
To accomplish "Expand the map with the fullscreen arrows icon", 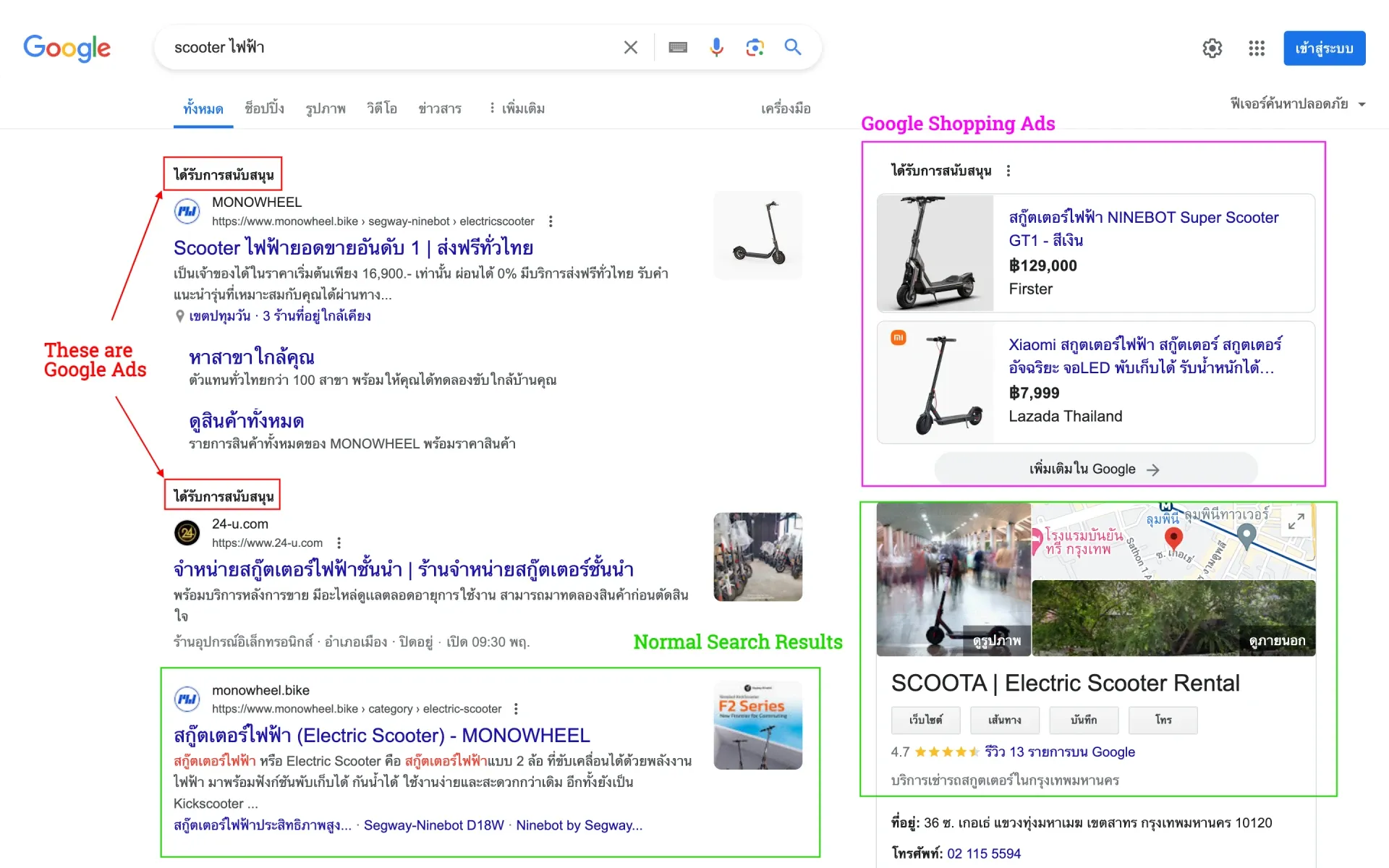I will [1296, 521].
